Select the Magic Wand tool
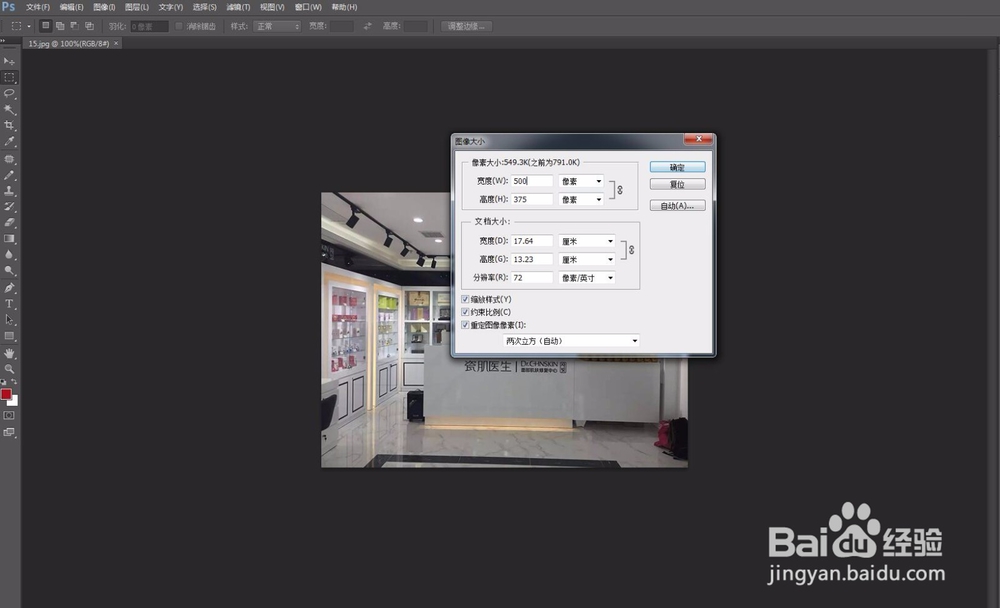This screenshot has width=1000, height=608. 9,109
